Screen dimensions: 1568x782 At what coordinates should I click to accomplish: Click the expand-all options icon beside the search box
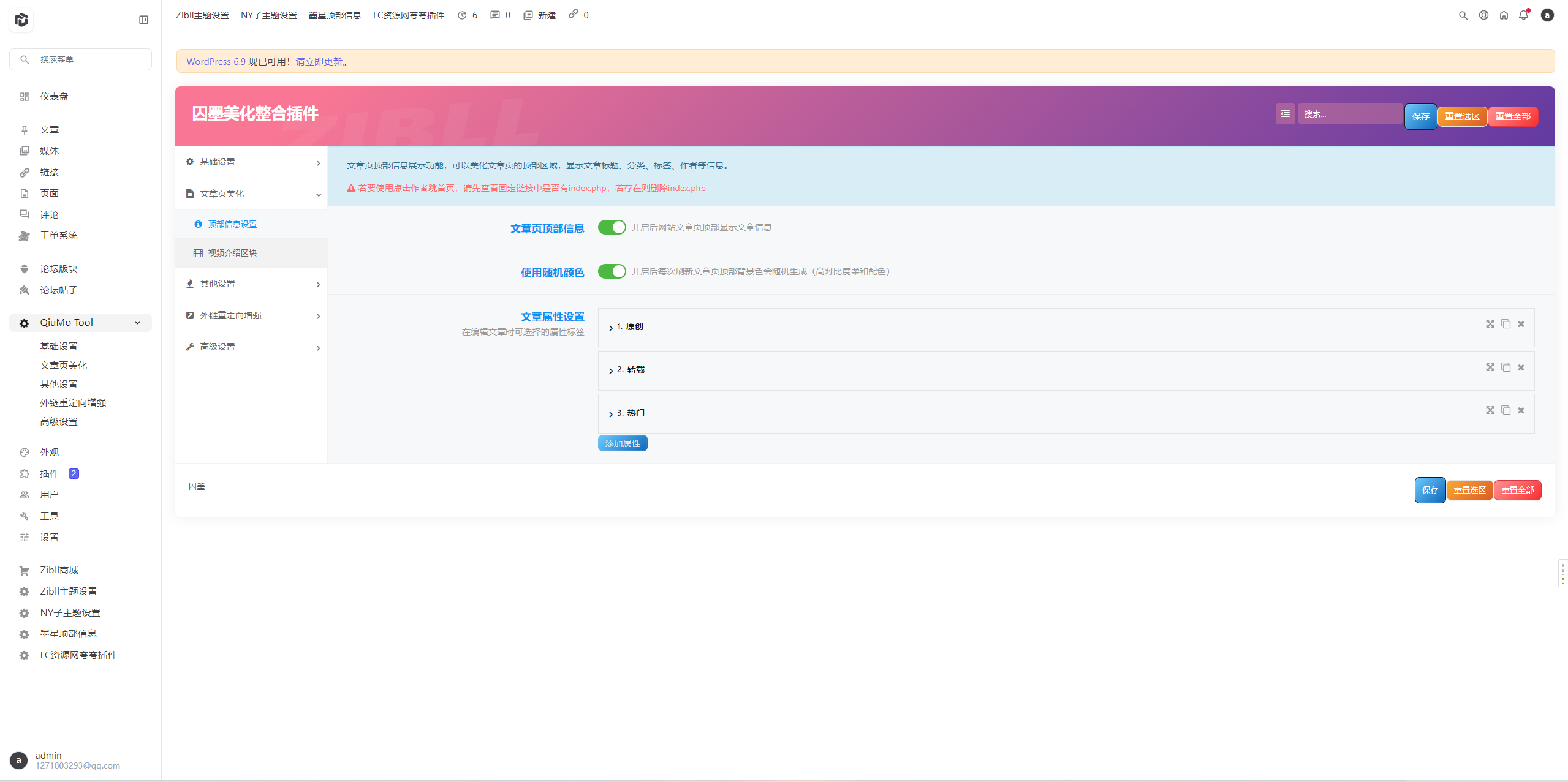pos(1285,114)
